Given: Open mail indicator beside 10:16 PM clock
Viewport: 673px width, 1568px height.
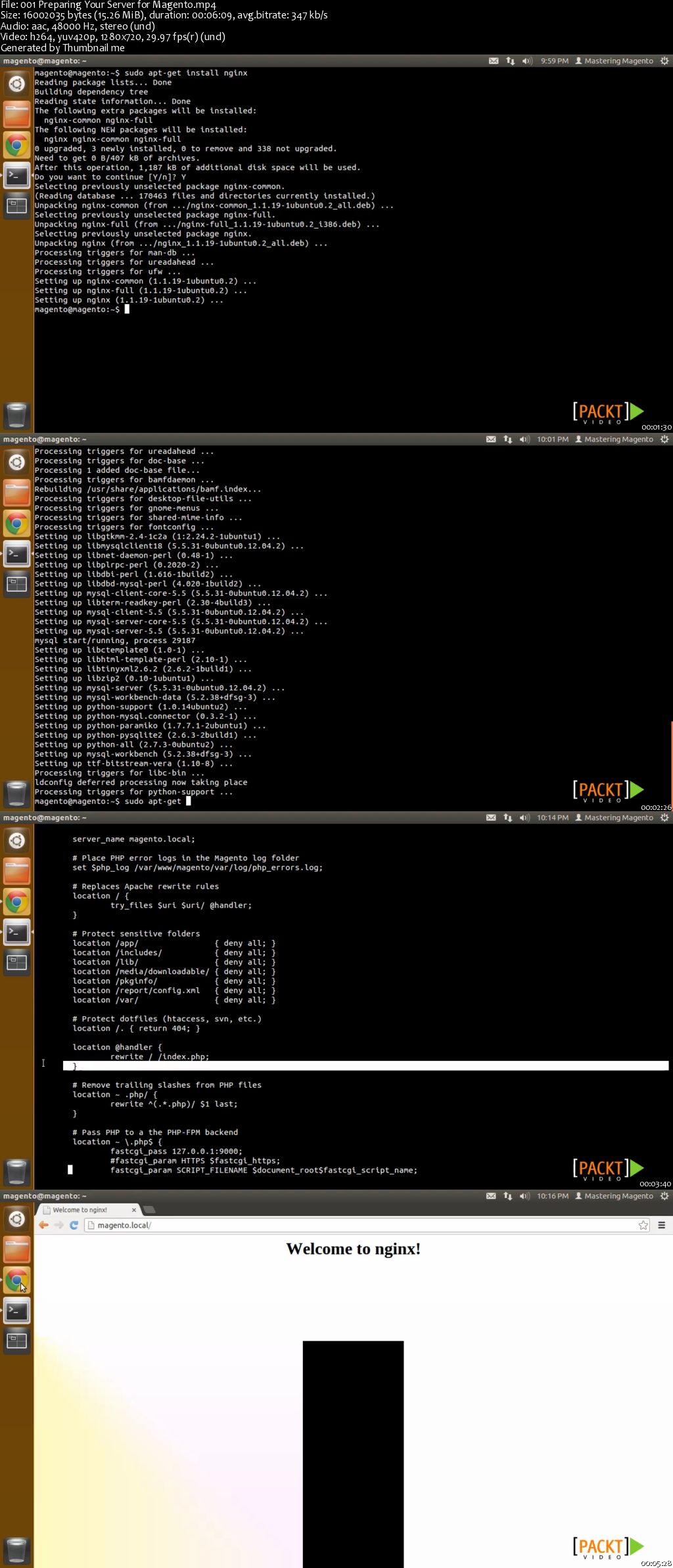Looking at the screenshot, I should pyautogui.click(x=491, y=1196).
